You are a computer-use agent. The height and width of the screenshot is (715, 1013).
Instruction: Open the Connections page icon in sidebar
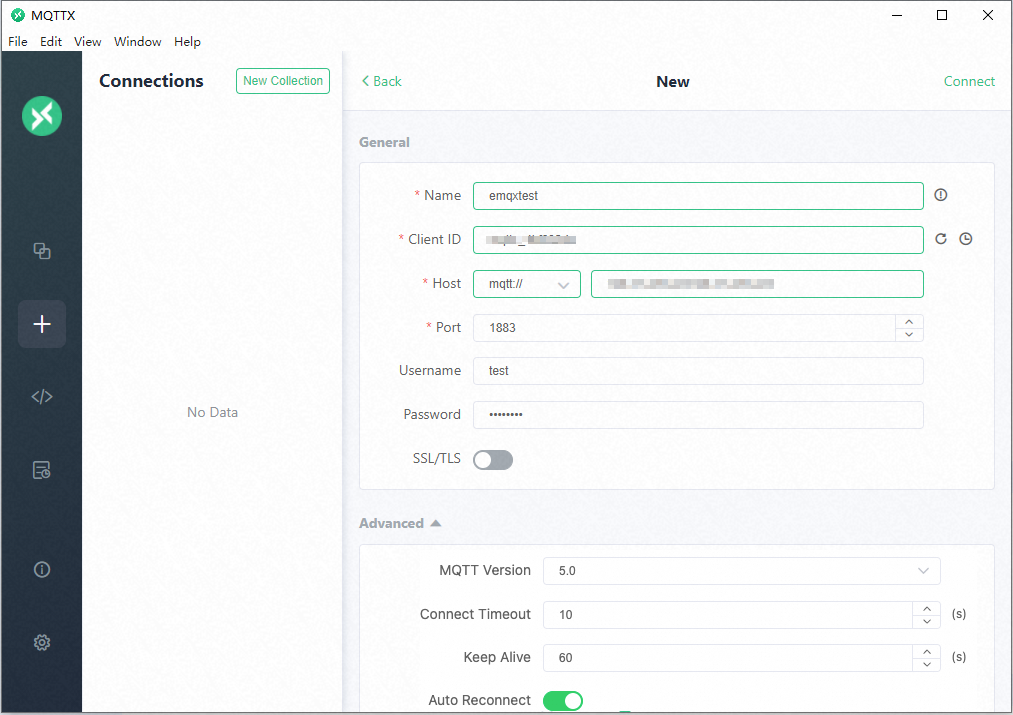point(42,251)
